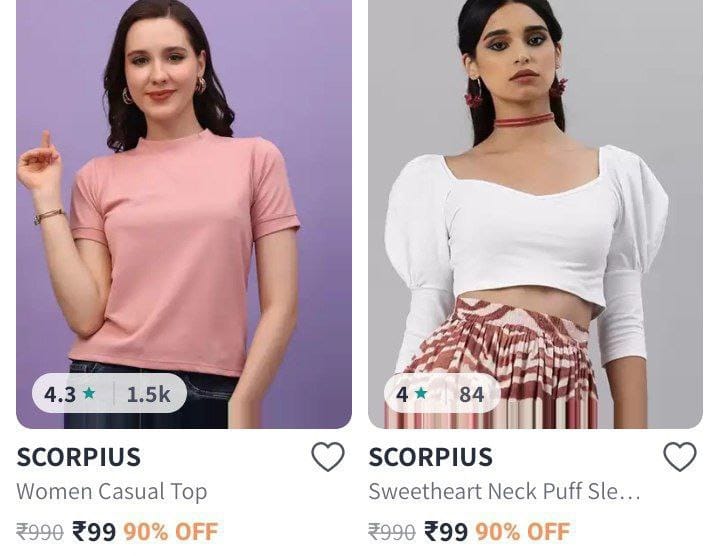This screenshot has width=720, height=556.
Task: Select the 4.3 rating number
Action: point(60,394)
